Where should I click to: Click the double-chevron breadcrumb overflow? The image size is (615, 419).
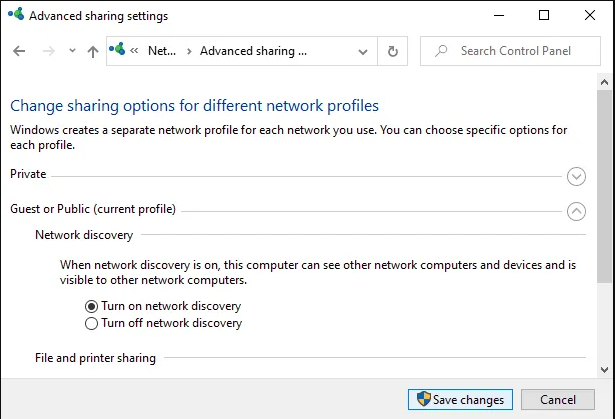tap(134, 51)
